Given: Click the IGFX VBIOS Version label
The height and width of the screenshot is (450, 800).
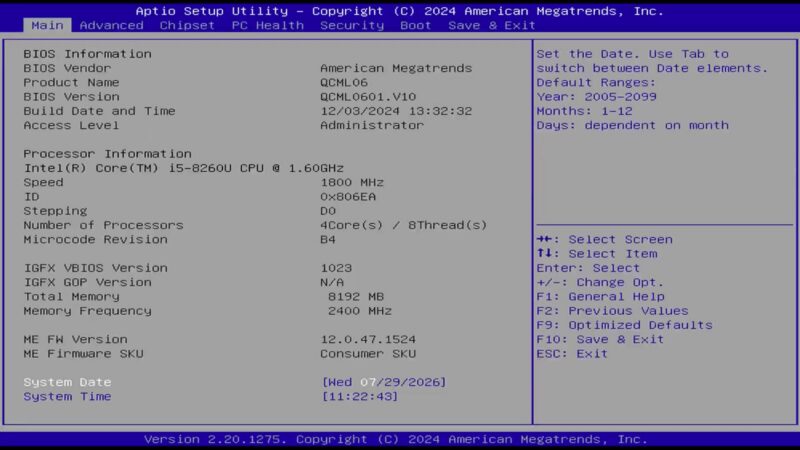Looking at the screenshot, I should [95, 268].
